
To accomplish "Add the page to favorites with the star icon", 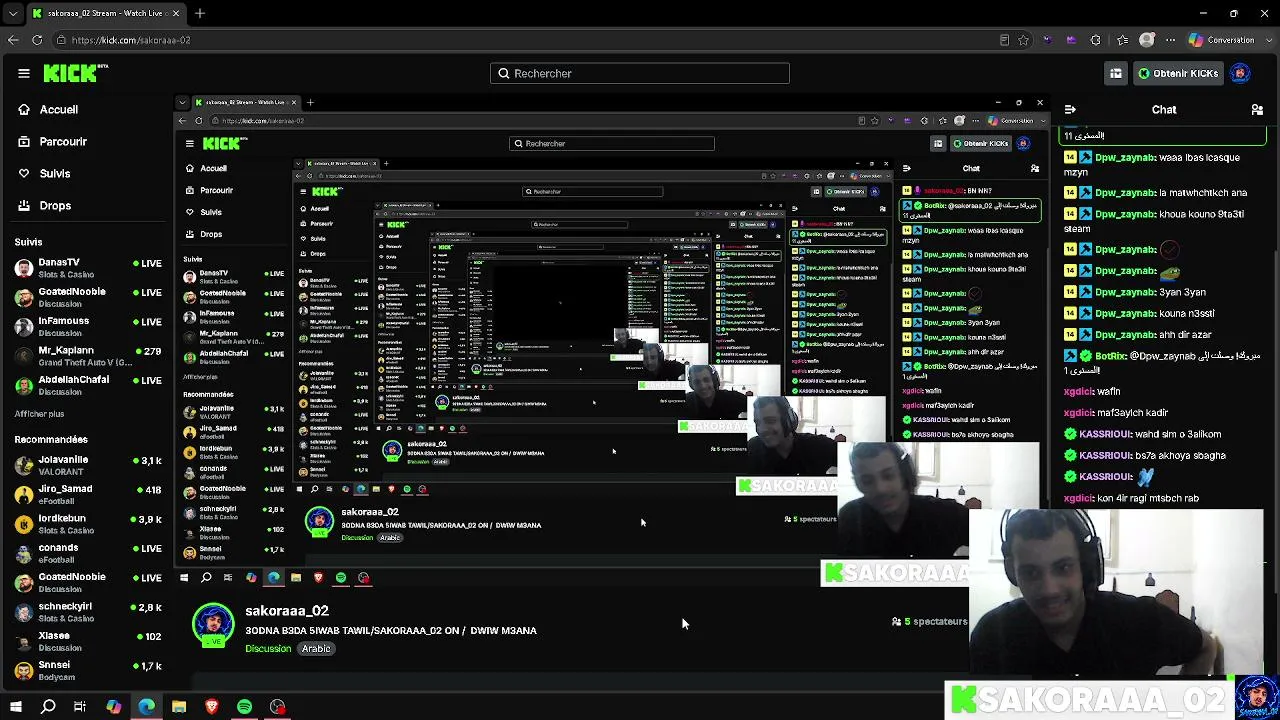I will 1023,40.
